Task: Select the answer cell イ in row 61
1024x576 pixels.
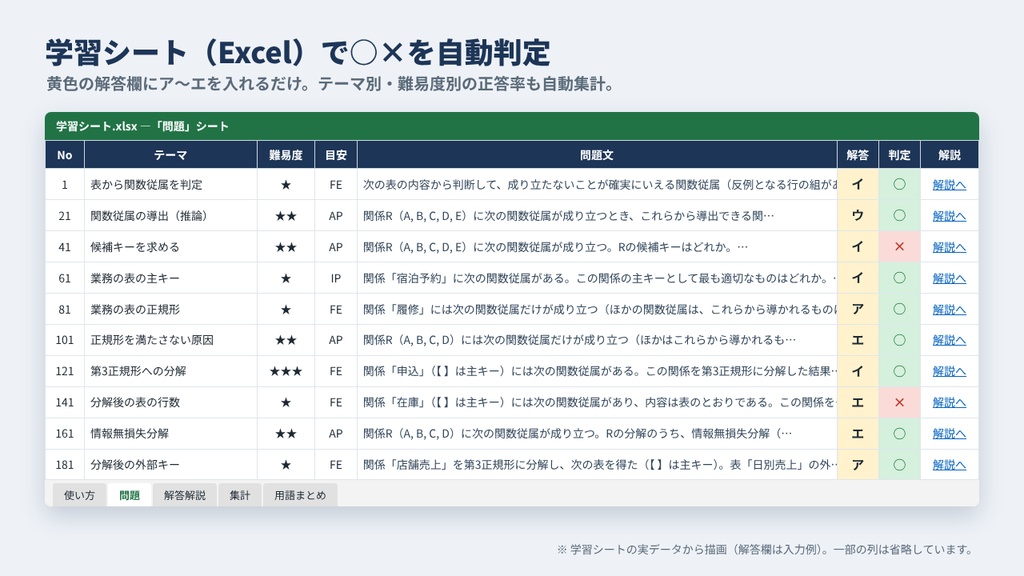Action: [x=857, y=278]
